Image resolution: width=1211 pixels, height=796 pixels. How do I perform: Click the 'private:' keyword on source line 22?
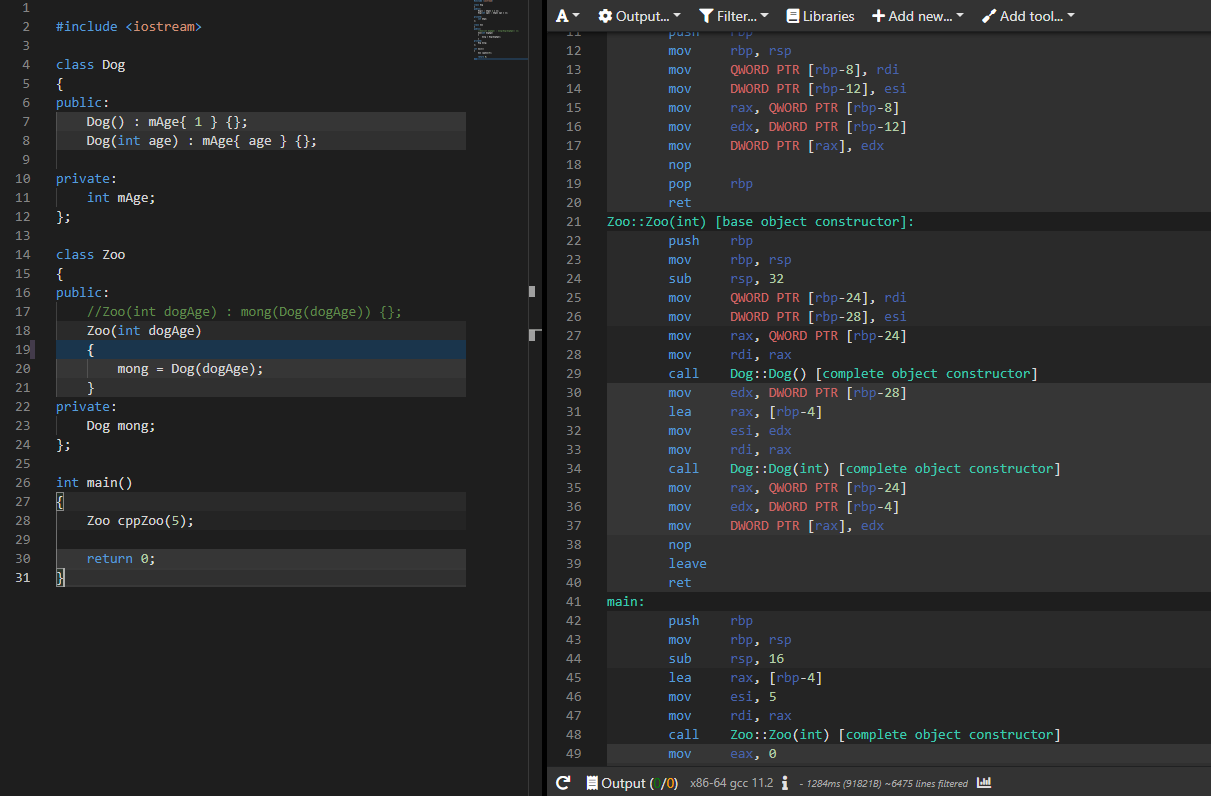[87, 407]
